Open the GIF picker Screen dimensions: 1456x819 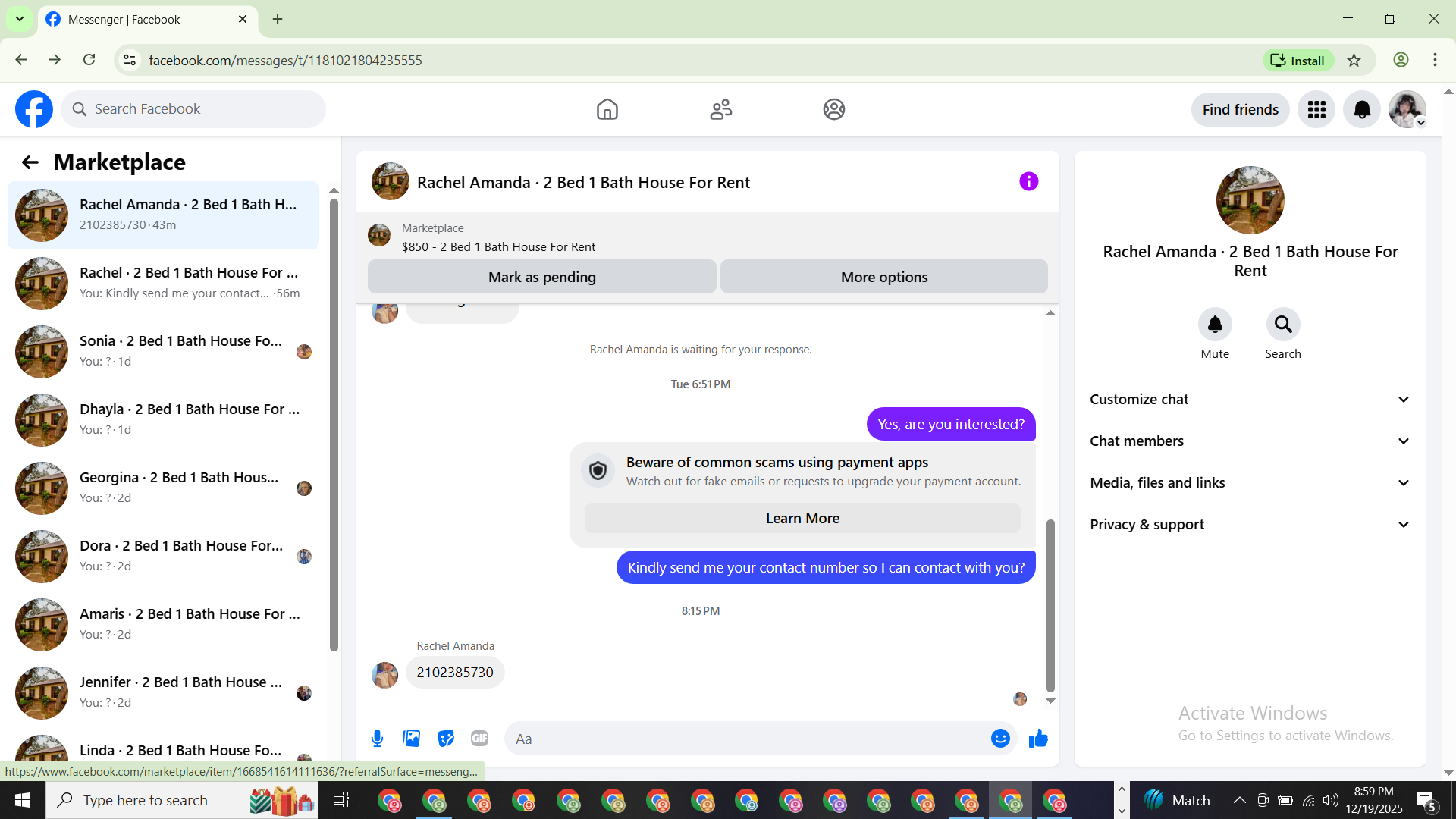click(x=479, y=738)
